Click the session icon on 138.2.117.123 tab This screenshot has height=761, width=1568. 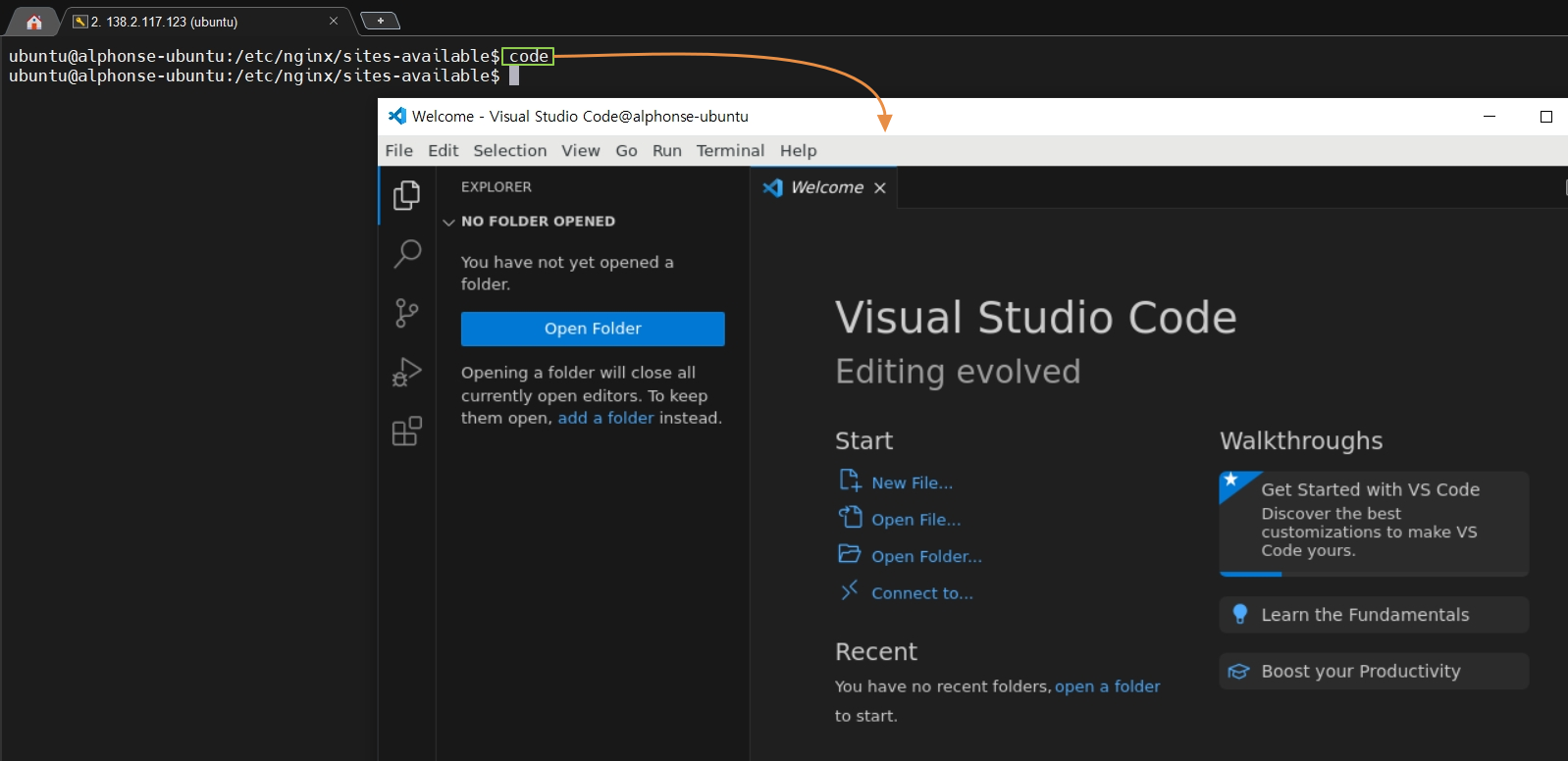pyautogui.click(x=80, y=22)
